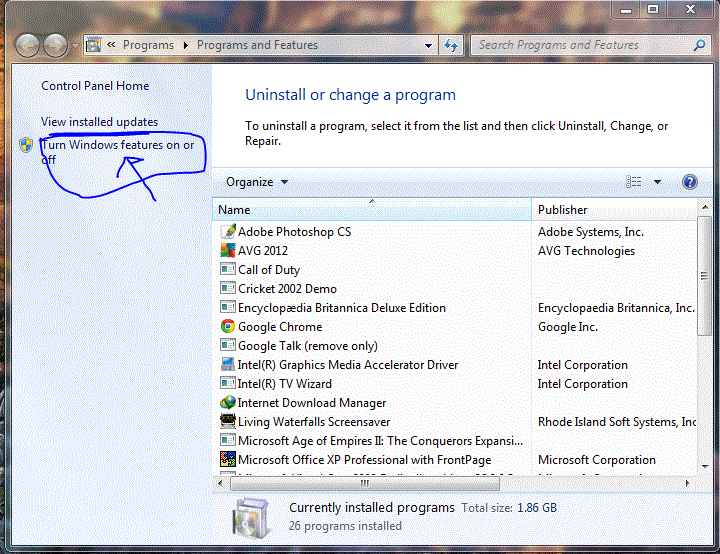Click the Microsoft Office XP icon
This screenshot has width=720, height=554.
(x=228, y=459)
